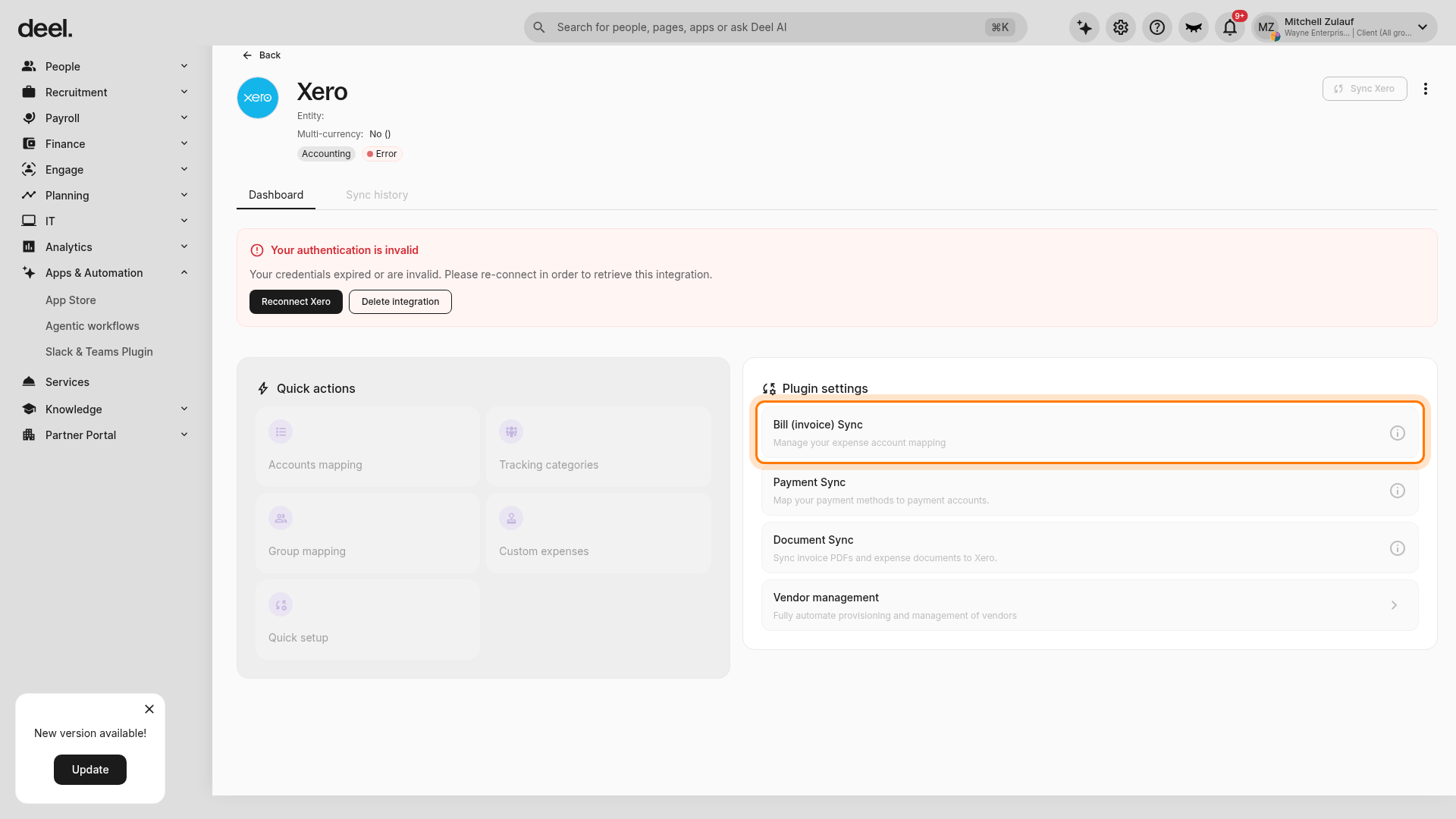1456x819 pixels.
Task: Click the search magnifier icon
Action: [539, 27]
